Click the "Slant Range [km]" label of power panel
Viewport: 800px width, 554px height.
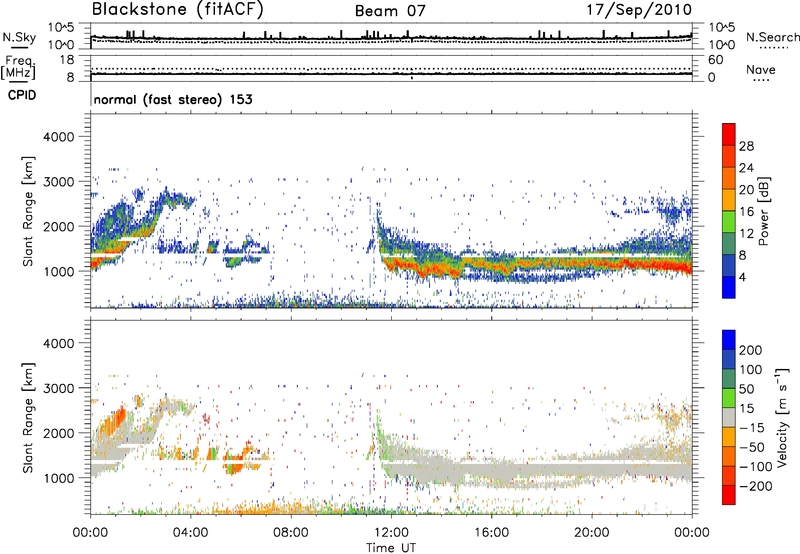[x=28, y=211]
